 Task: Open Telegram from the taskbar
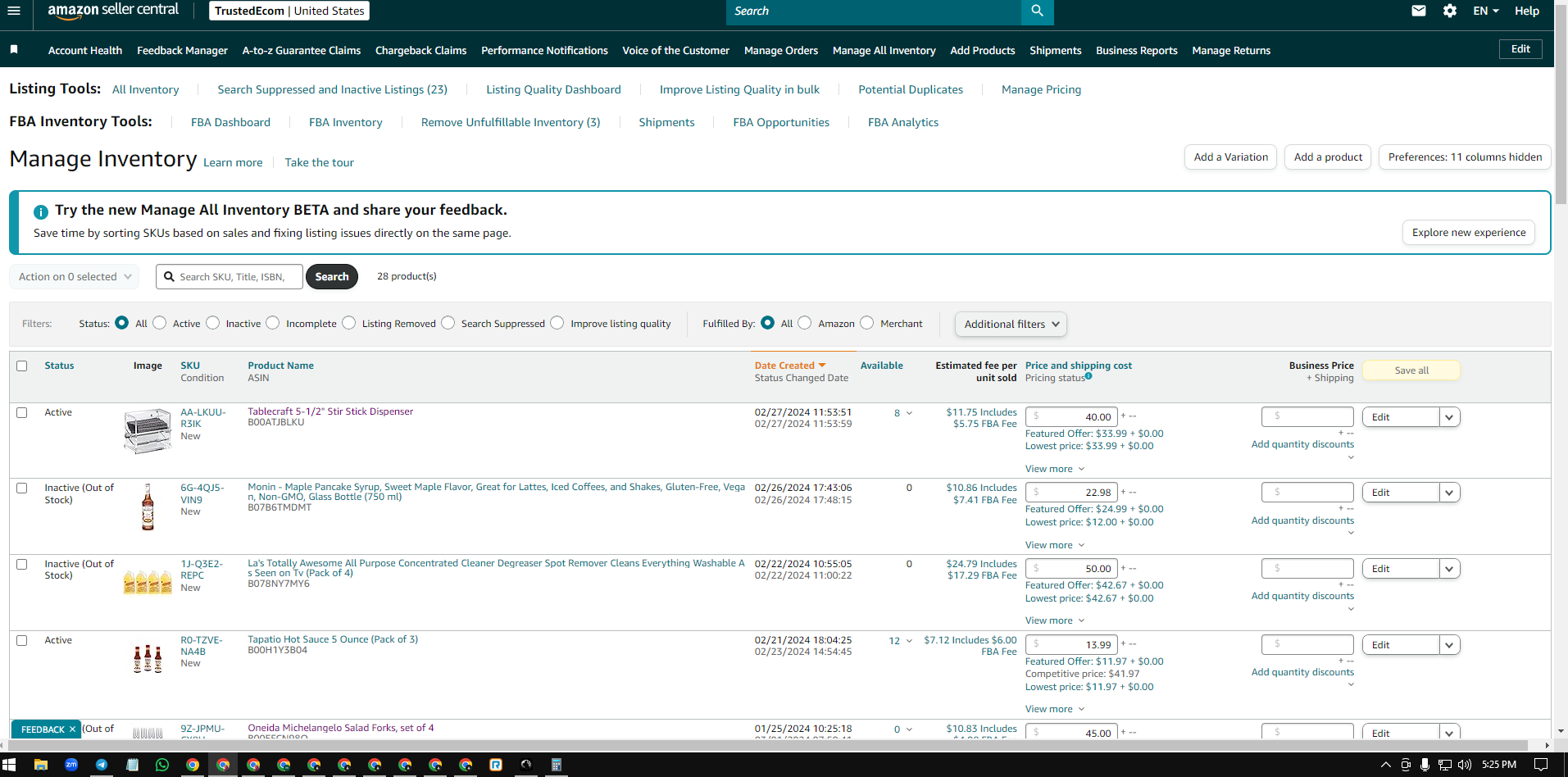click(102, 765)
